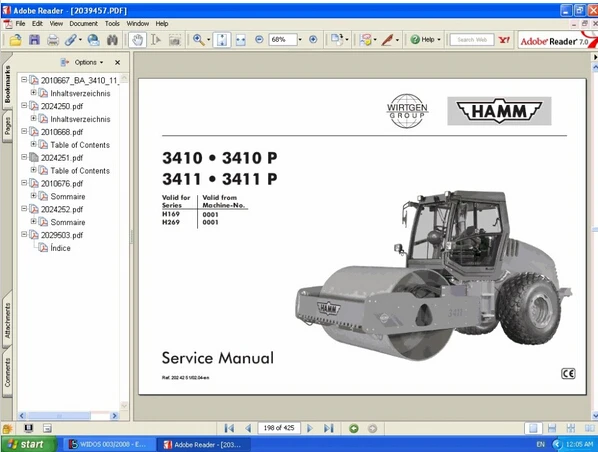Screen dimensions: 598x452
Task: Expand Table of Contents under 2024251.pdf
Action: click(34, 170)
